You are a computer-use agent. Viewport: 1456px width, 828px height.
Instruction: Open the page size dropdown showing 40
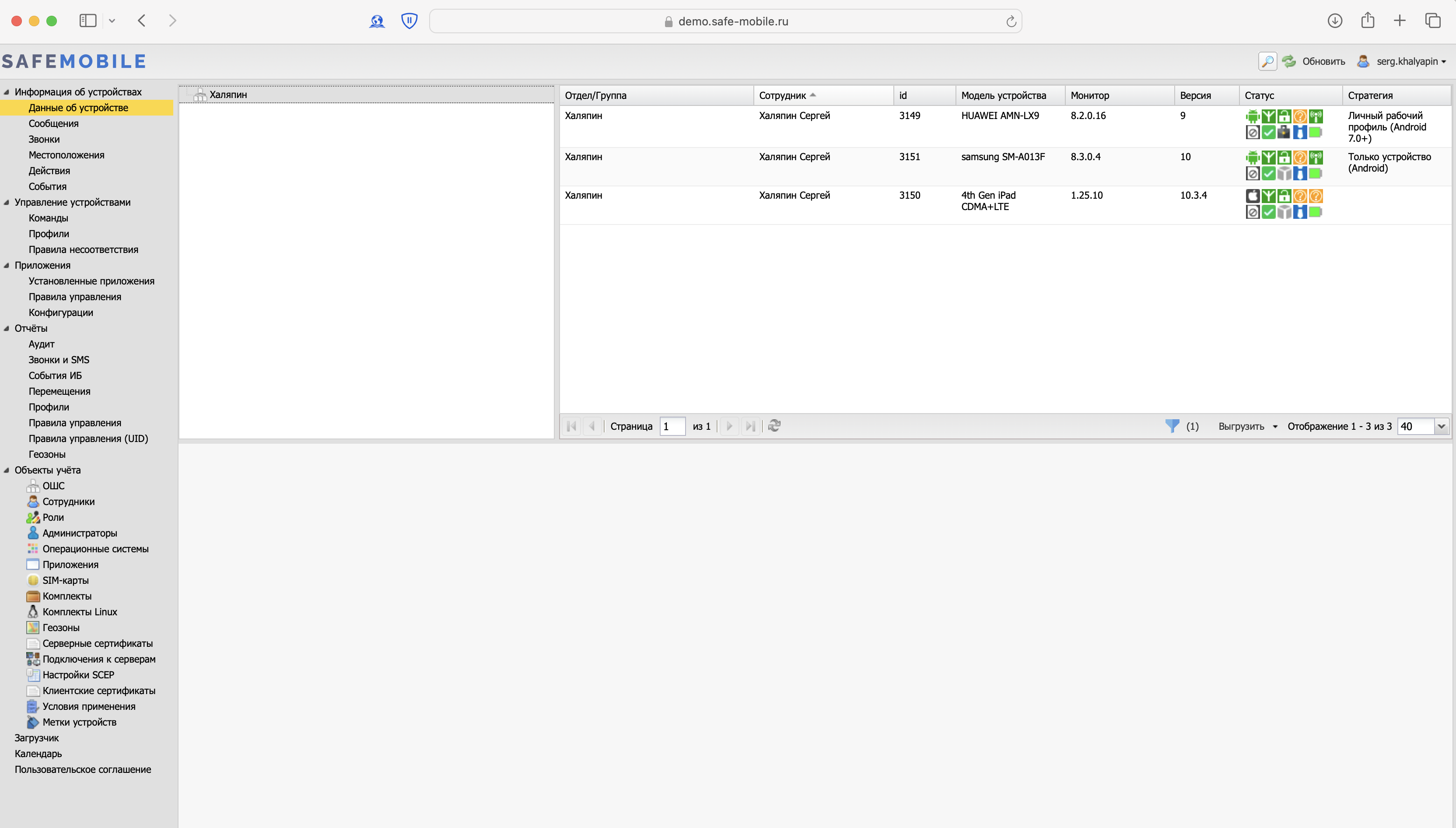pos(1441,426)
